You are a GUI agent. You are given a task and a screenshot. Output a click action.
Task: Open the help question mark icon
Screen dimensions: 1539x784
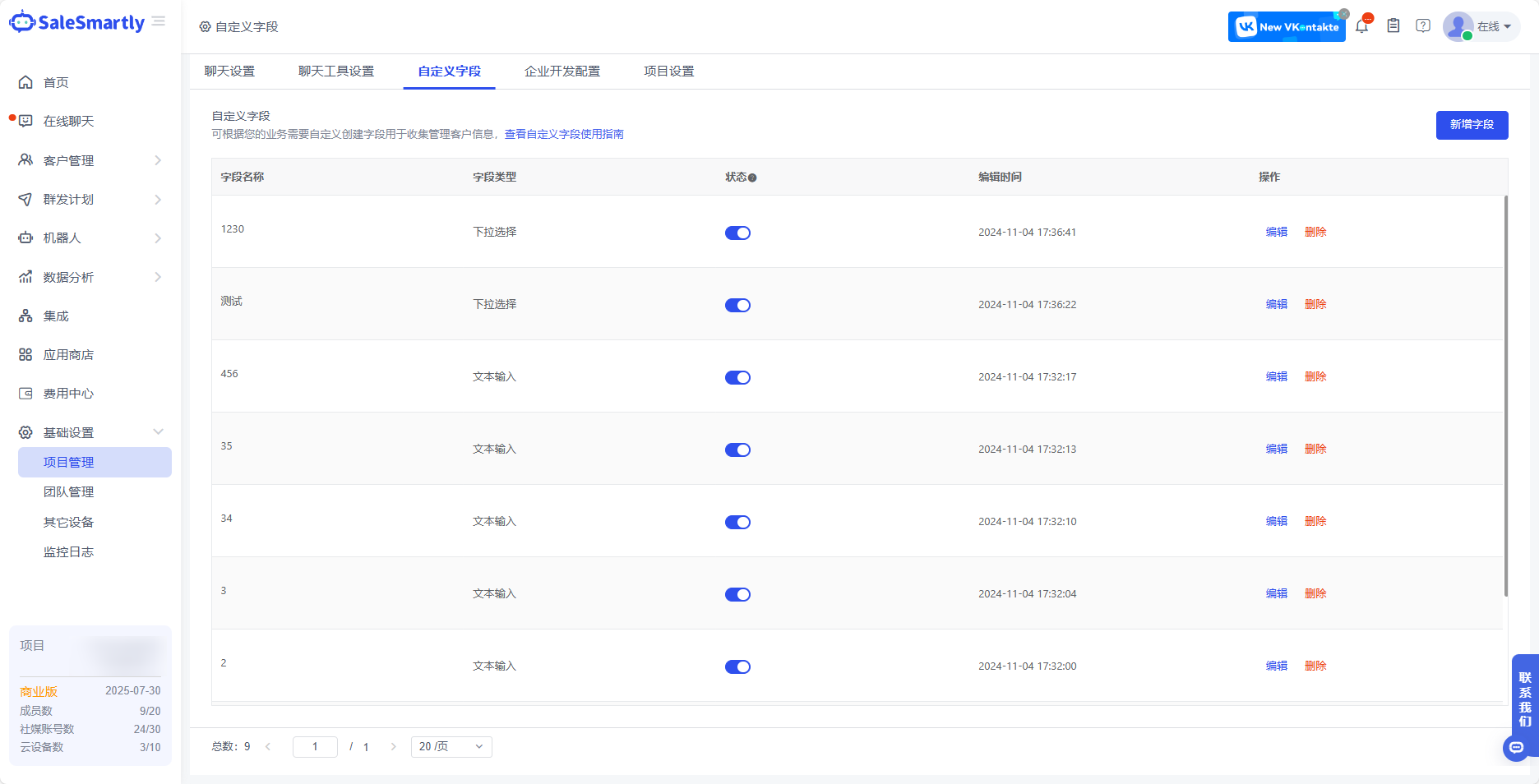pos(1423,26)
